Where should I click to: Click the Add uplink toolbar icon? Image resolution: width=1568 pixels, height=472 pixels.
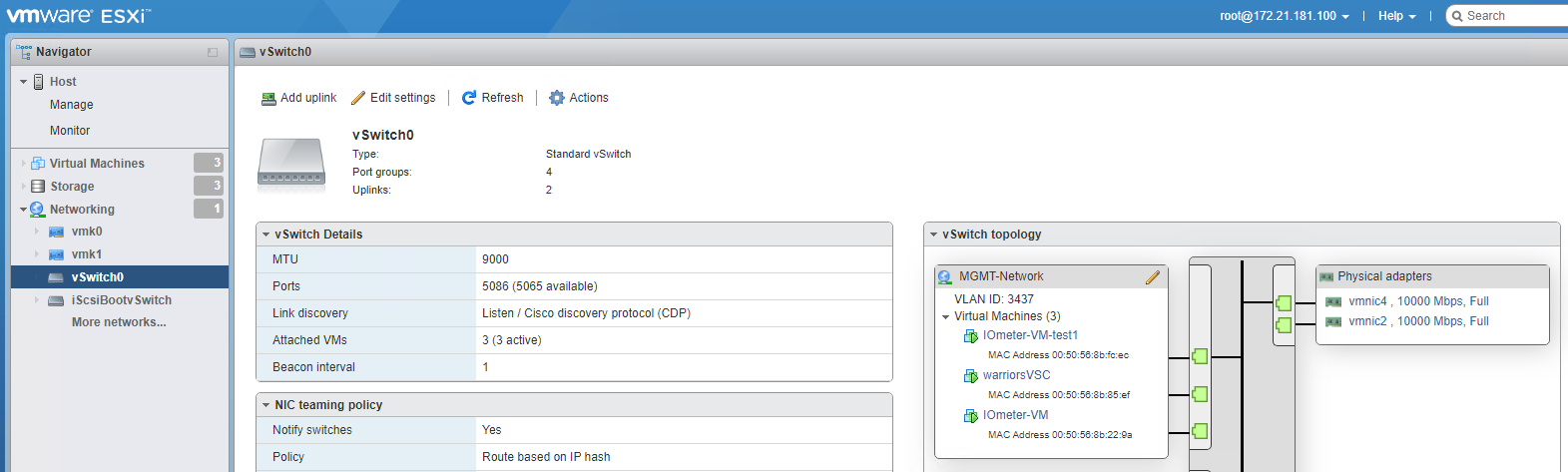coord(268,98)
